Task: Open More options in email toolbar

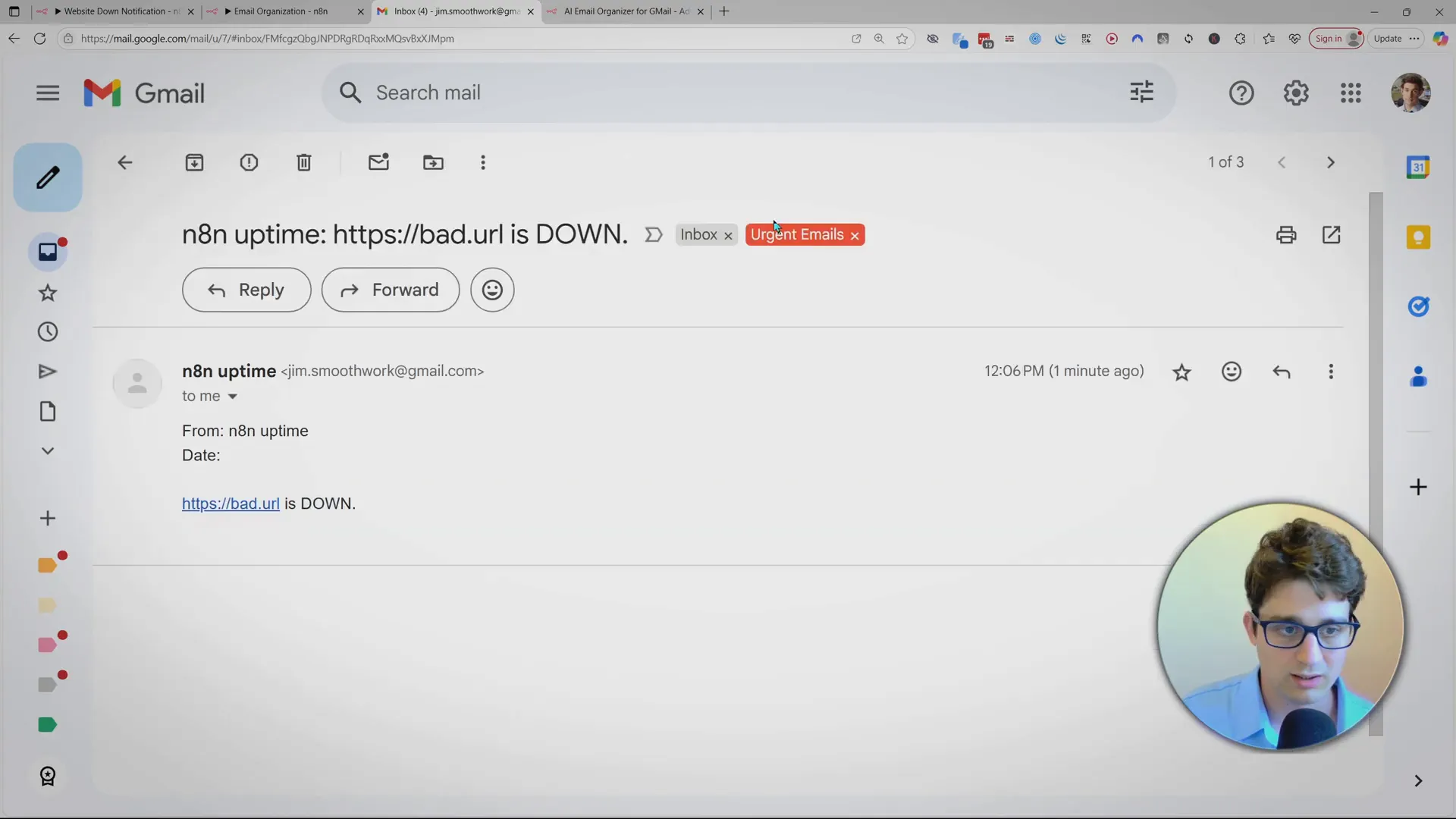Action: pos(483,162)
